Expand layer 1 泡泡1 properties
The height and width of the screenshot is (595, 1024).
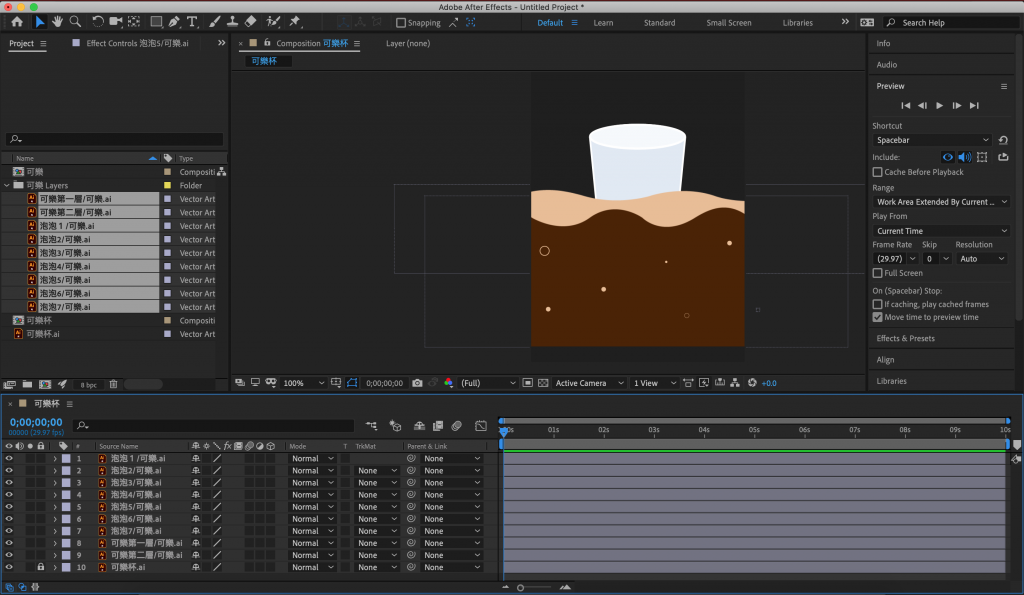click(55, 459)
